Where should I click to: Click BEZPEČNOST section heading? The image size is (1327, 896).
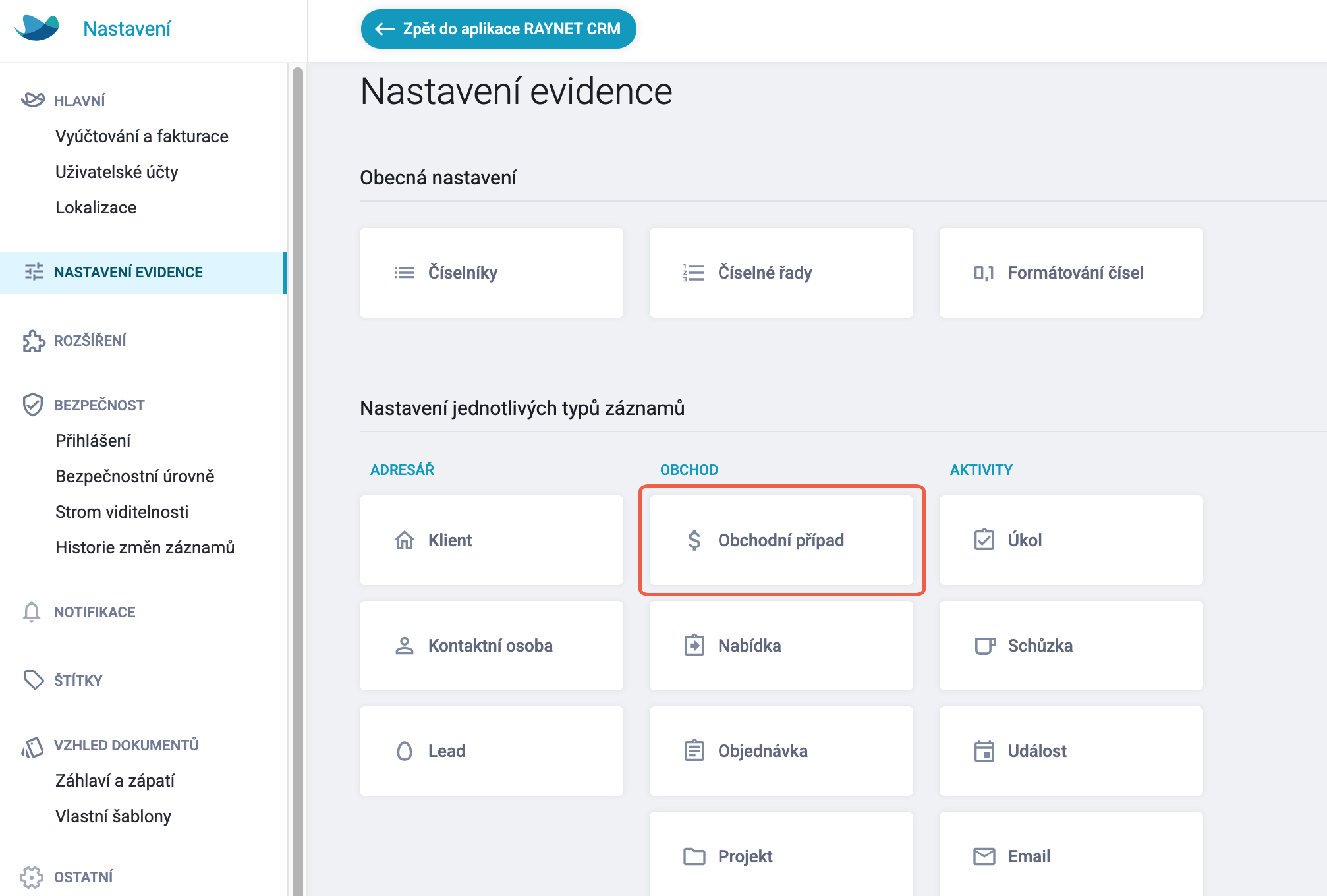pos(99,405)
